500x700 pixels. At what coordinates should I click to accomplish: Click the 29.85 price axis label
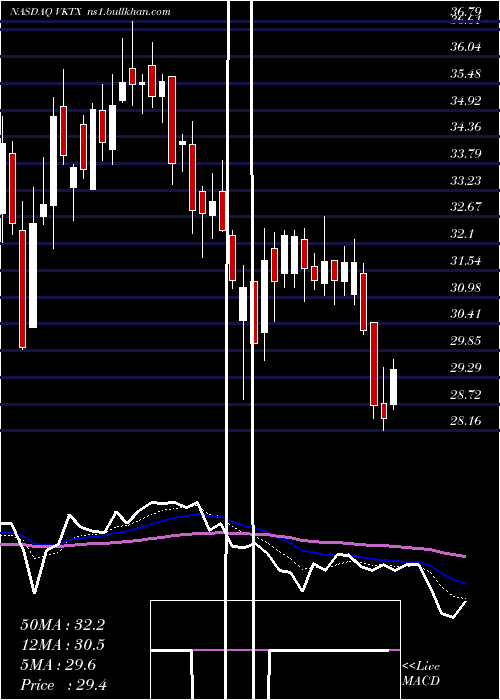(466, 341)
